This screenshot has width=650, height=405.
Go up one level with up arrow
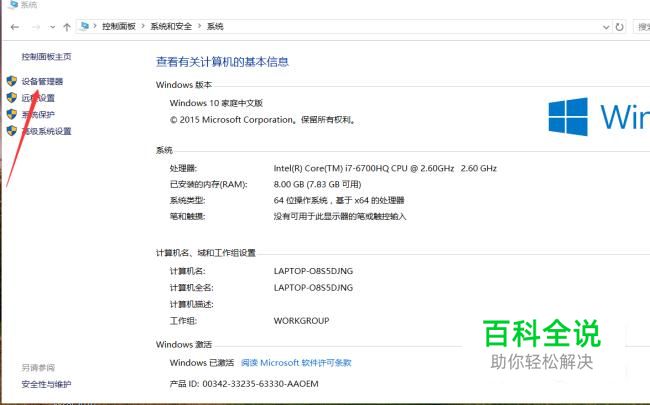coord(67,27)
